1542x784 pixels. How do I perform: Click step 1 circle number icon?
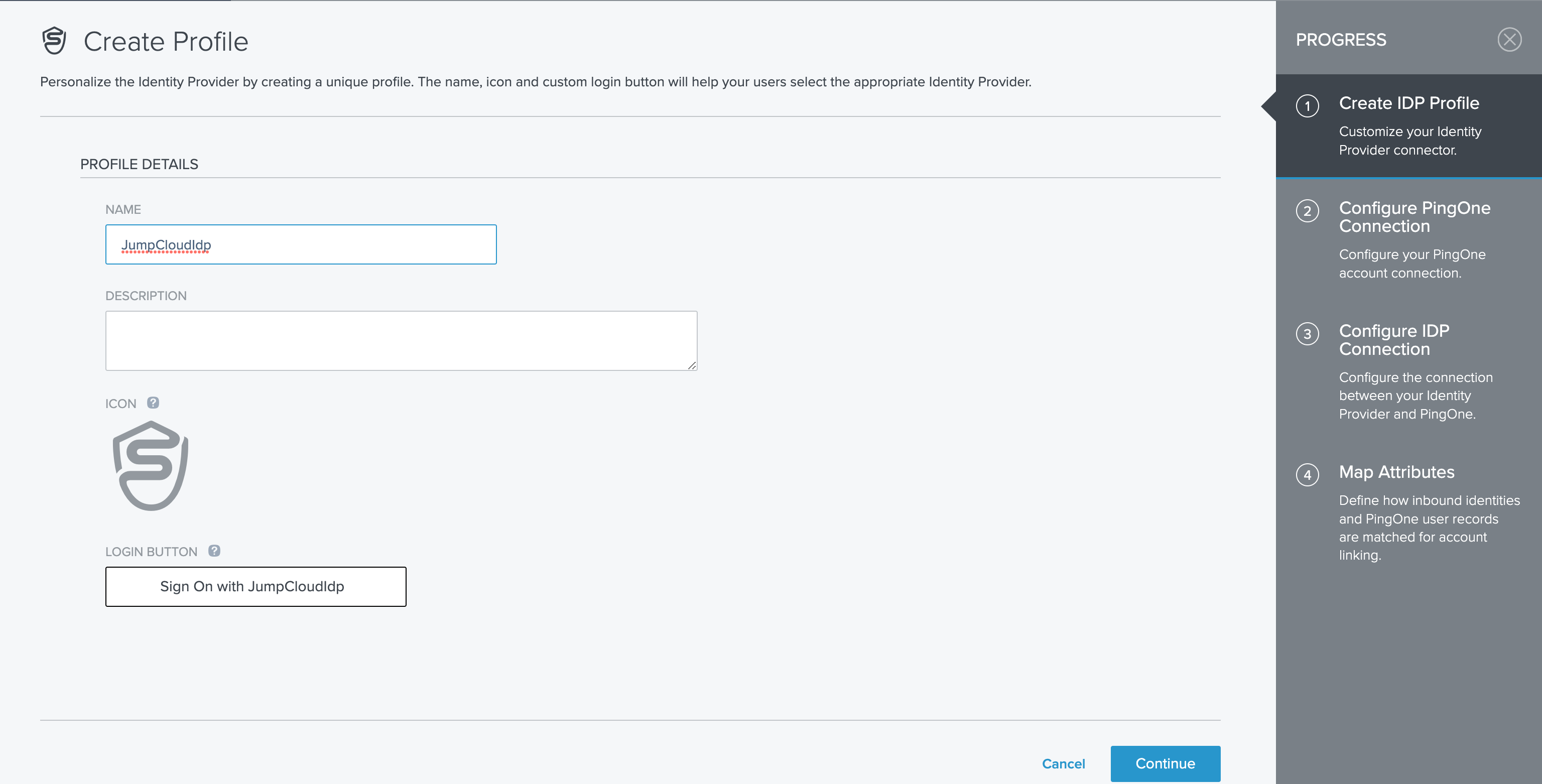[1308, 106]
